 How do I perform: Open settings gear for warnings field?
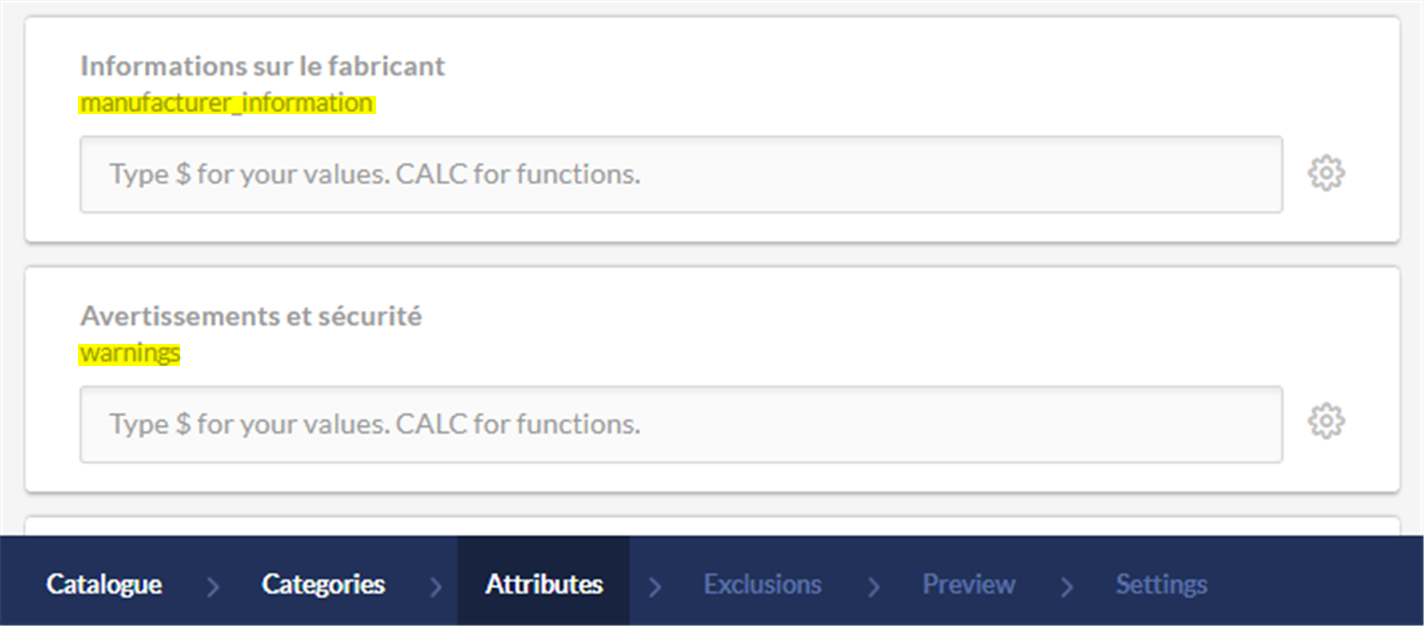(x=1326, y=421)
